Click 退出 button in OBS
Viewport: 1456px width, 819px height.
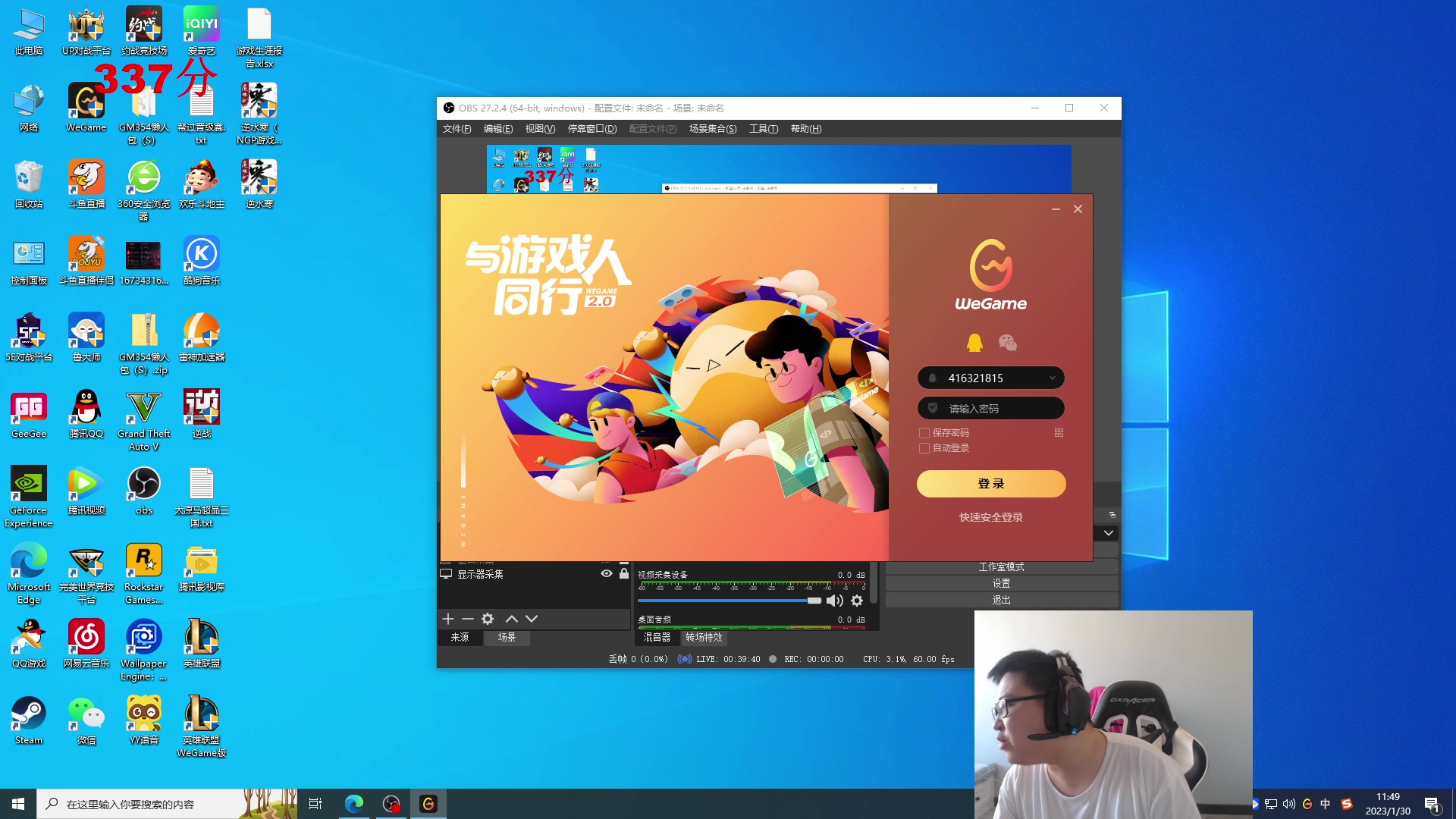coord(1001,601)
